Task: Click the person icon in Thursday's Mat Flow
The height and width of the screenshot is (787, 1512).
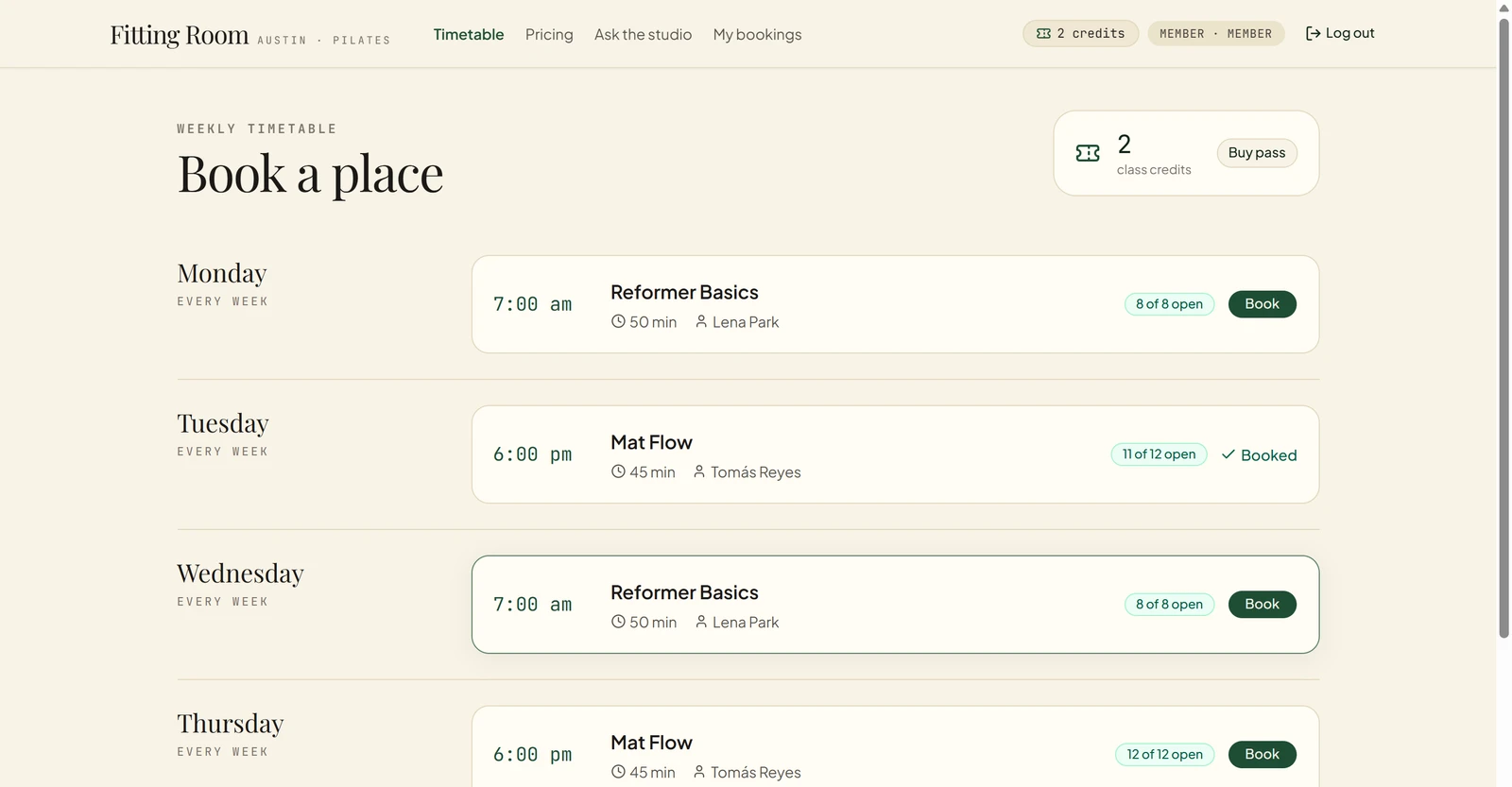Action: coord(699,772)
